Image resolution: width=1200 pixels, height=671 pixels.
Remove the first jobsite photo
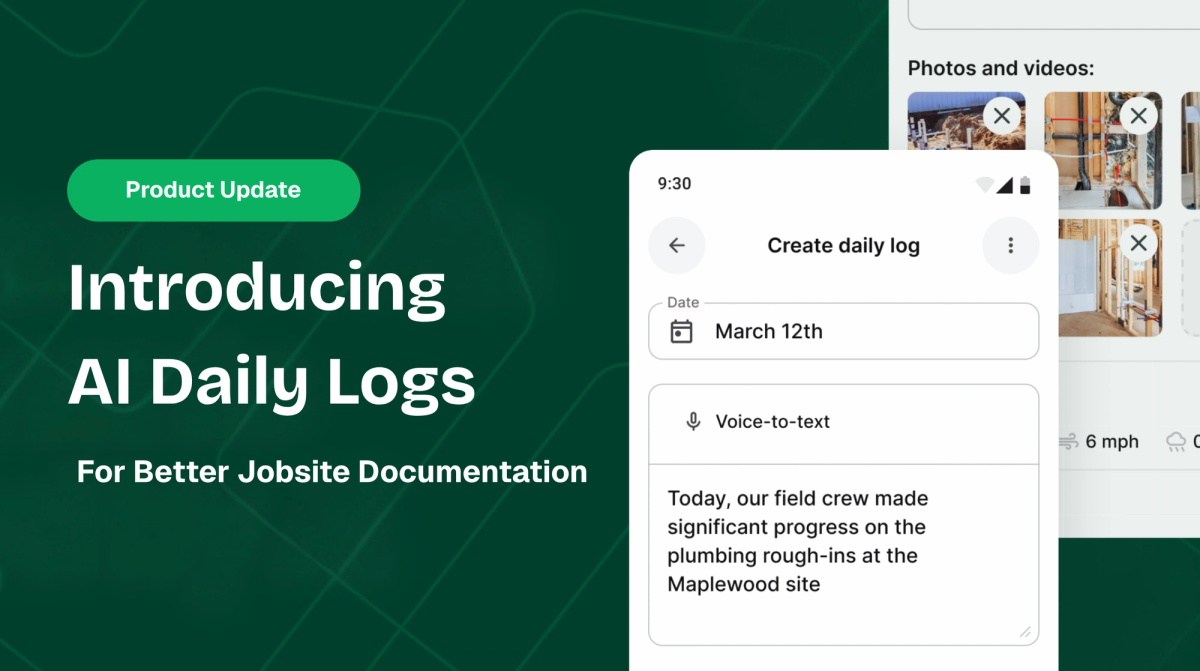click(1001, 116)
